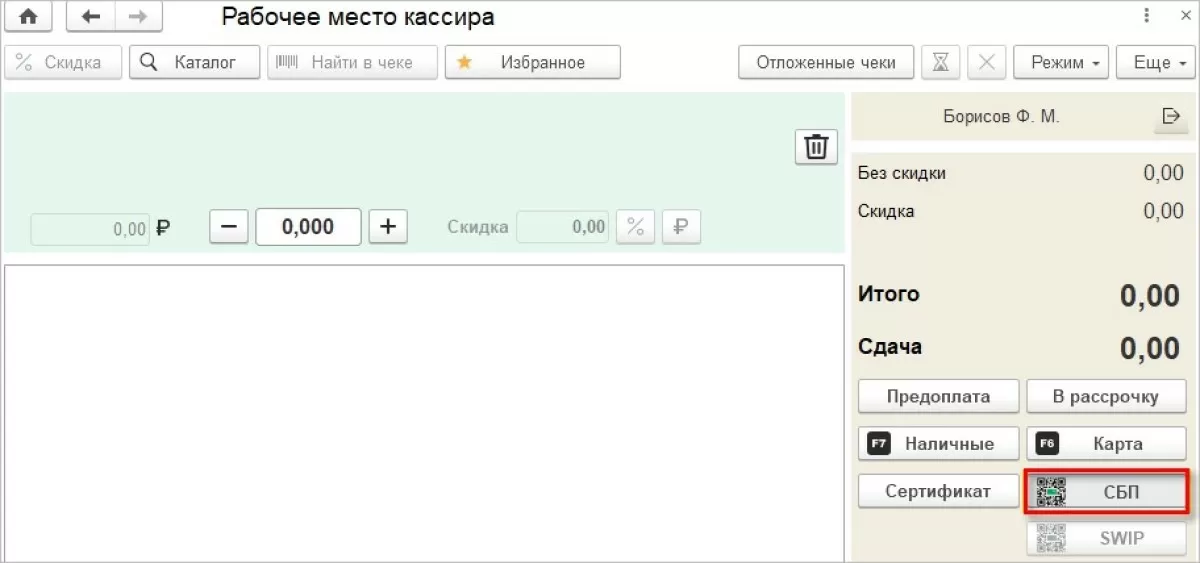Click into the quantity field 0,000
The height and width of the screenshot is (563, 1200).
pyautogui.click(x=308, y=227)
